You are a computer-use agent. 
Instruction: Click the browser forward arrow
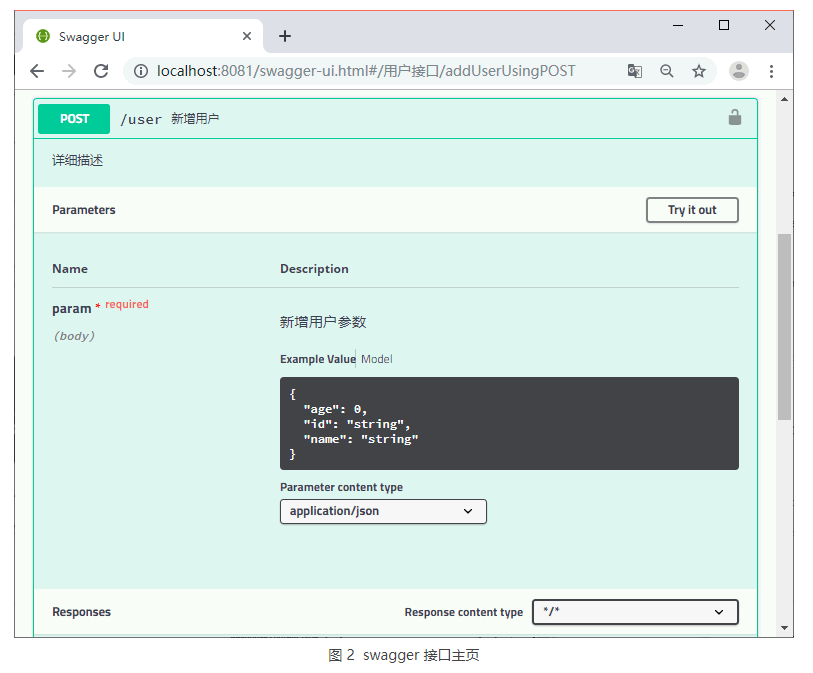point(69,71)
